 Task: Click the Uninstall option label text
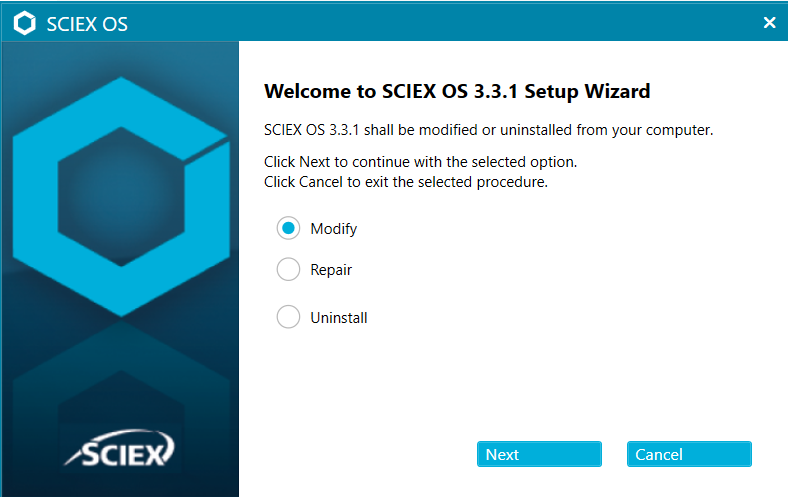(x=339, y=318)
